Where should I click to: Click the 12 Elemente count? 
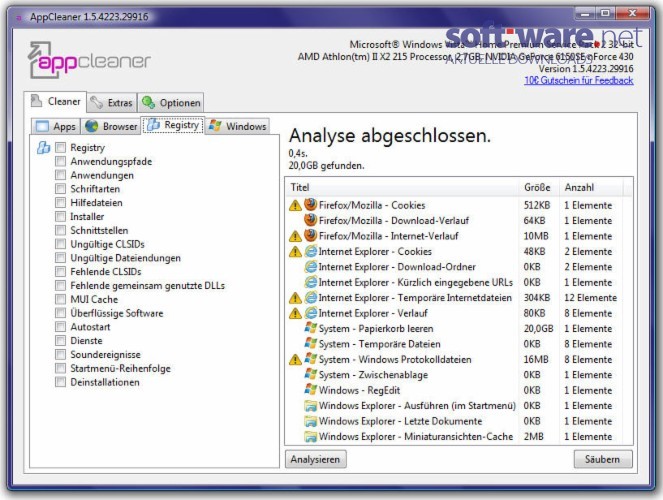pyautogui.click(x=590, y=298)
